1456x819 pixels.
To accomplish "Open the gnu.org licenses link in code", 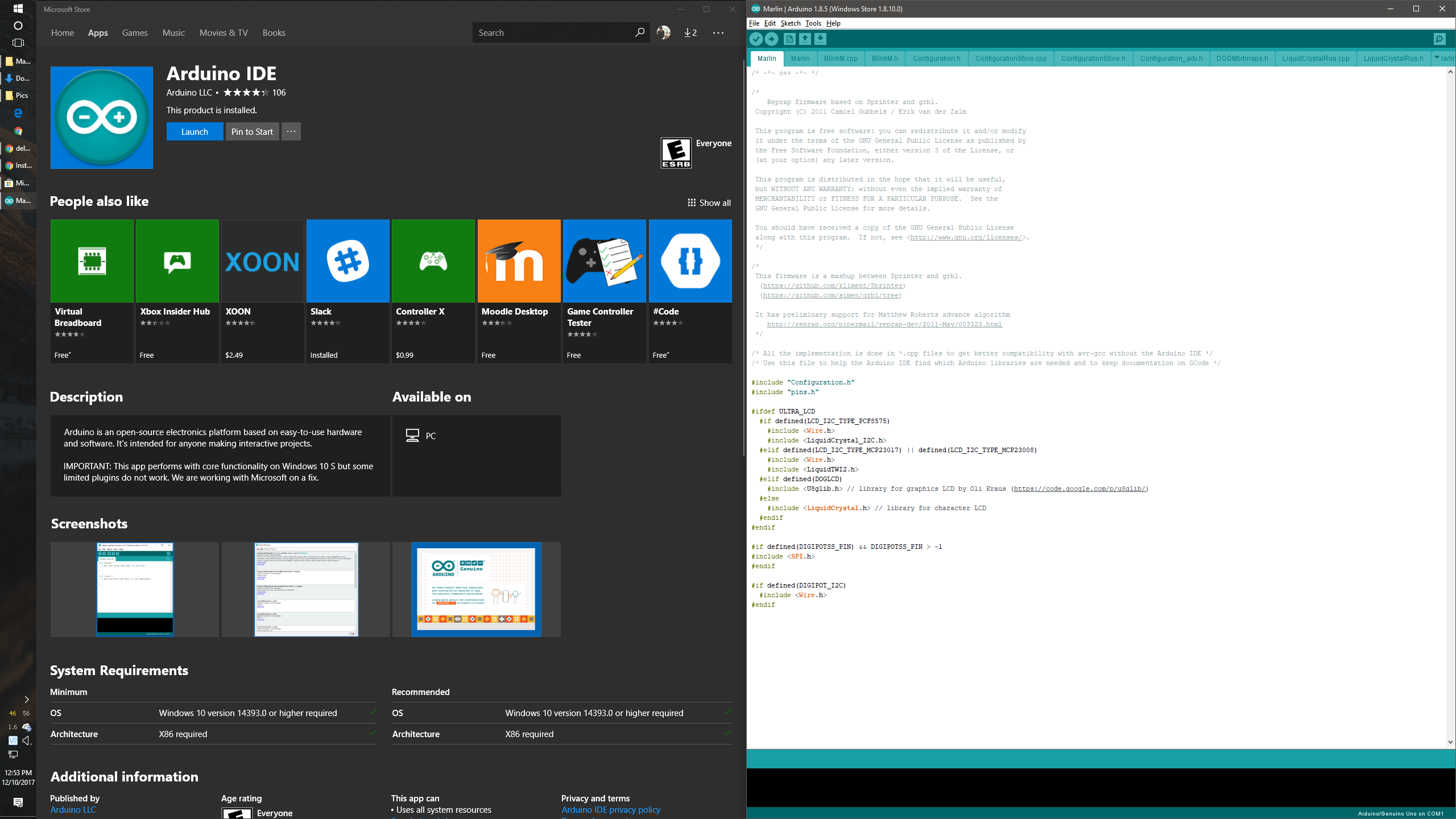I will (x=967, y=238).
